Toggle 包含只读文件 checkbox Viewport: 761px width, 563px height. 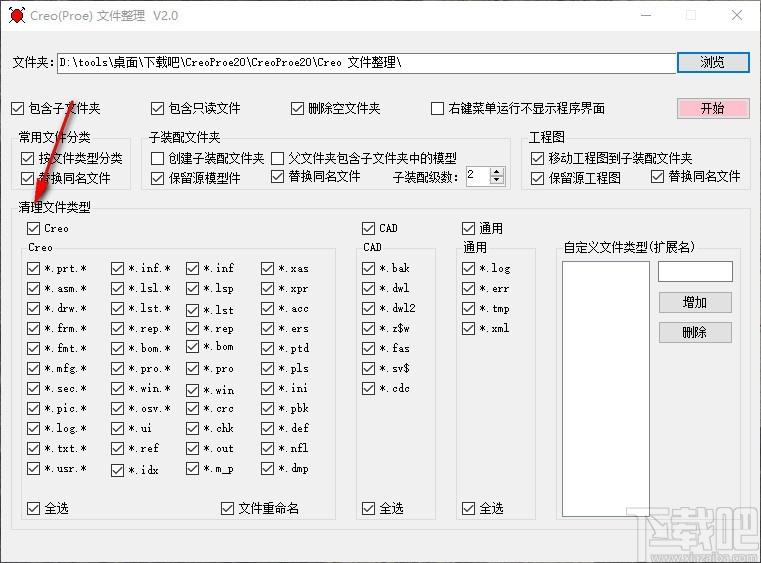157,108
